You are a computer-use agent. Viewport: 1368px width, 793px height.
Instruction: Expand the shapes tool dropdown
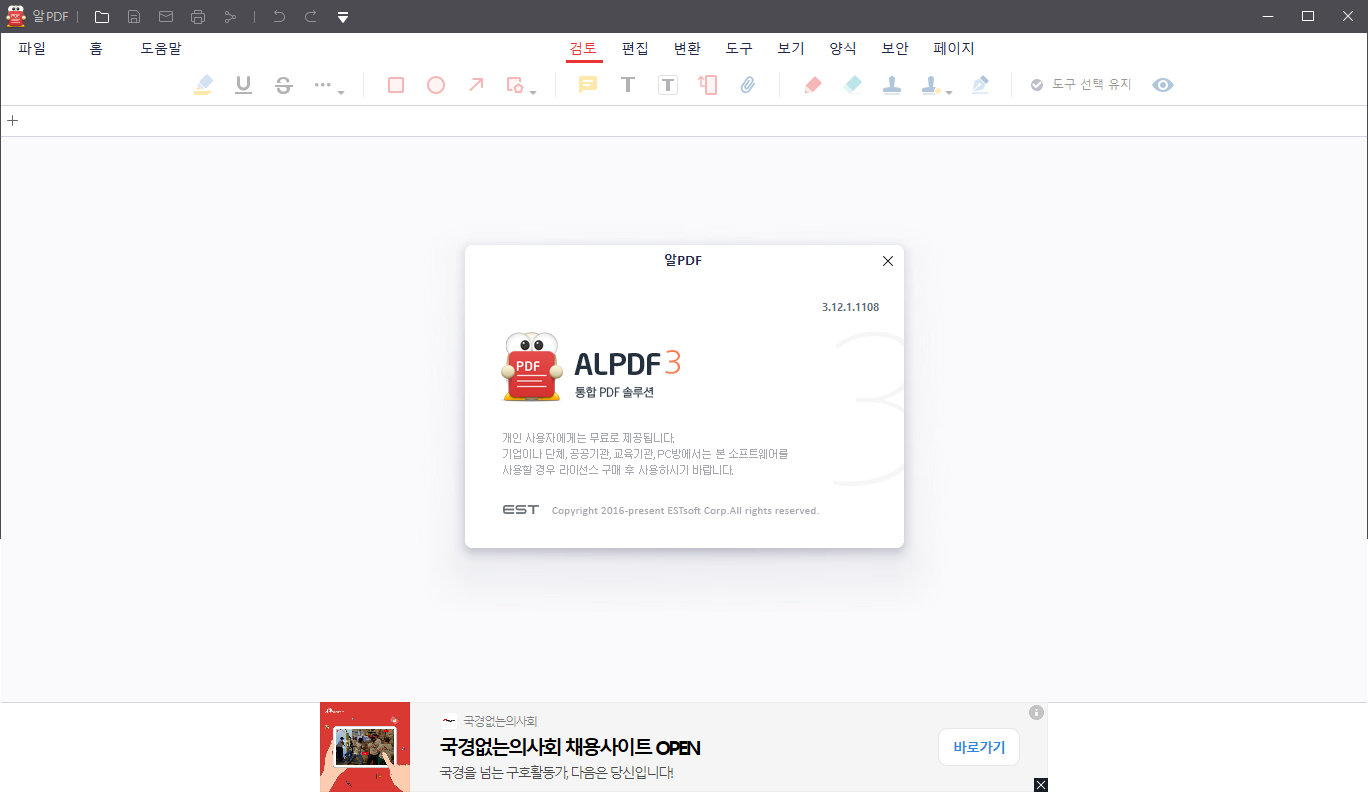pos(533,90)
